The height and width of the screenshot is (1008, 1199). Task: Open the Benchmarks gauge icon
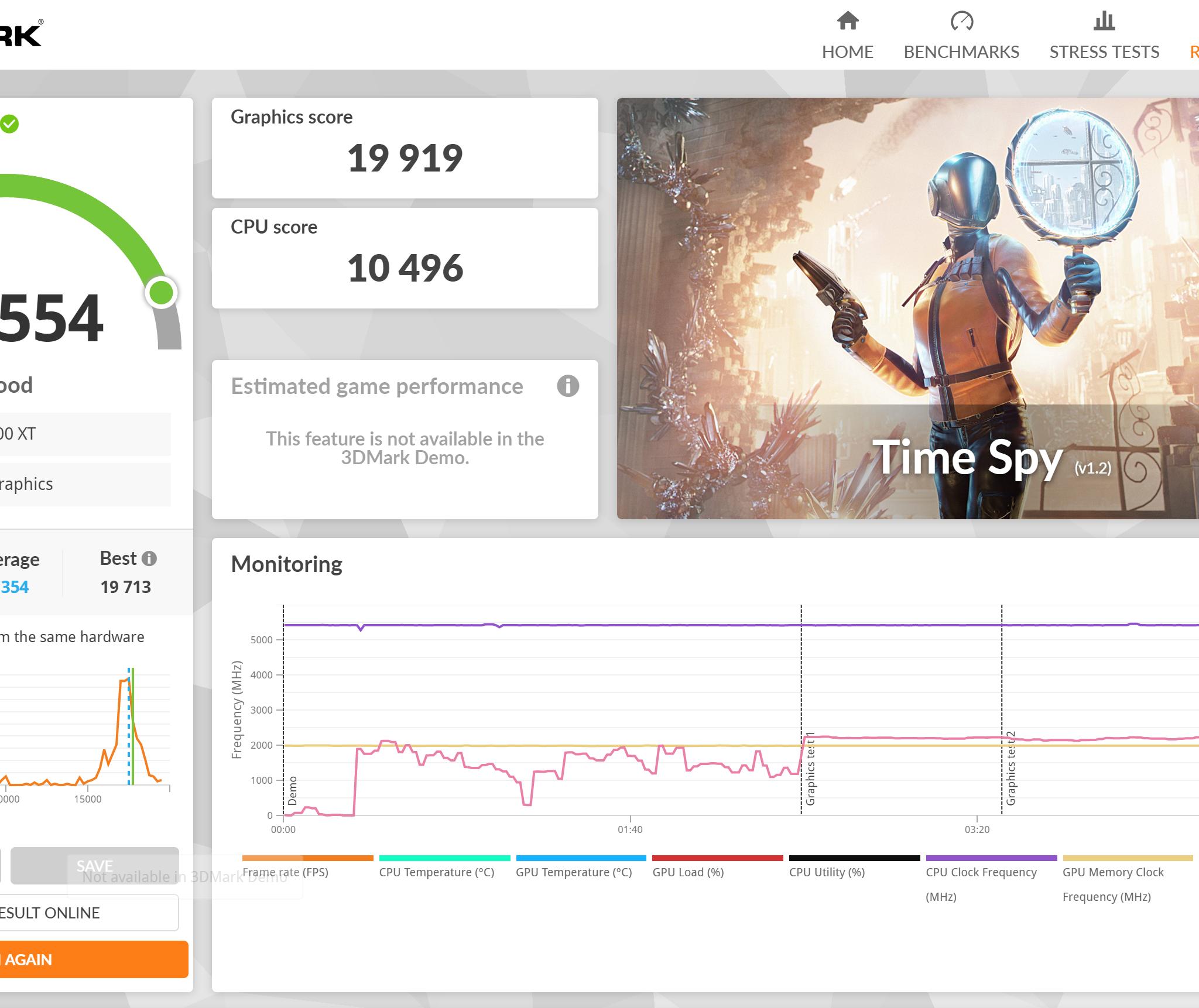click(x=961, y=22)
